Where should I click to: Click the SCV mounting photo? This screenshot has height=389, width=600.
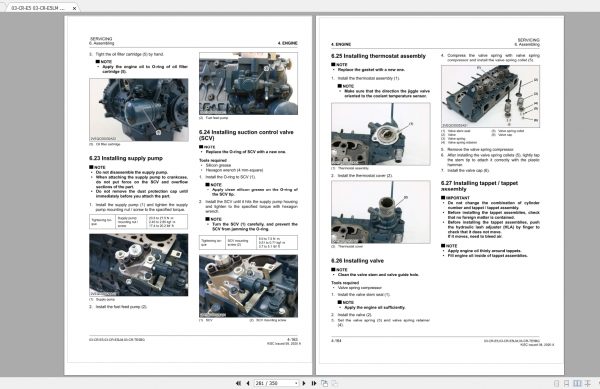248,286
